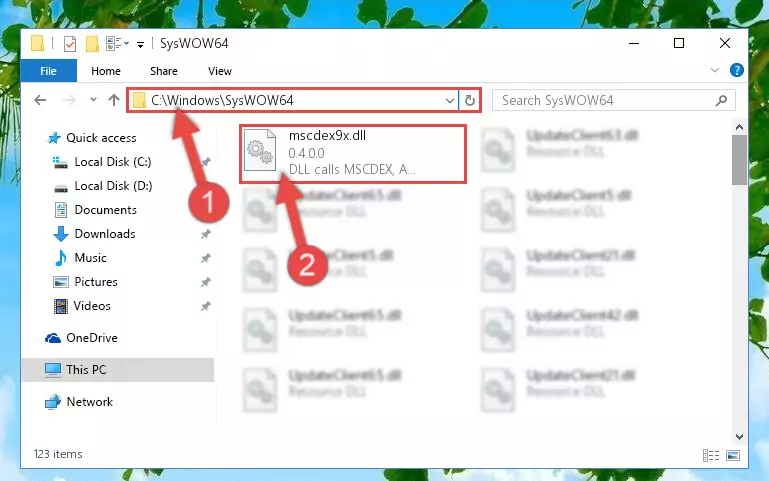Click the Quick access star icon
Screen dimensions: 769x481
tap(53, 138)
